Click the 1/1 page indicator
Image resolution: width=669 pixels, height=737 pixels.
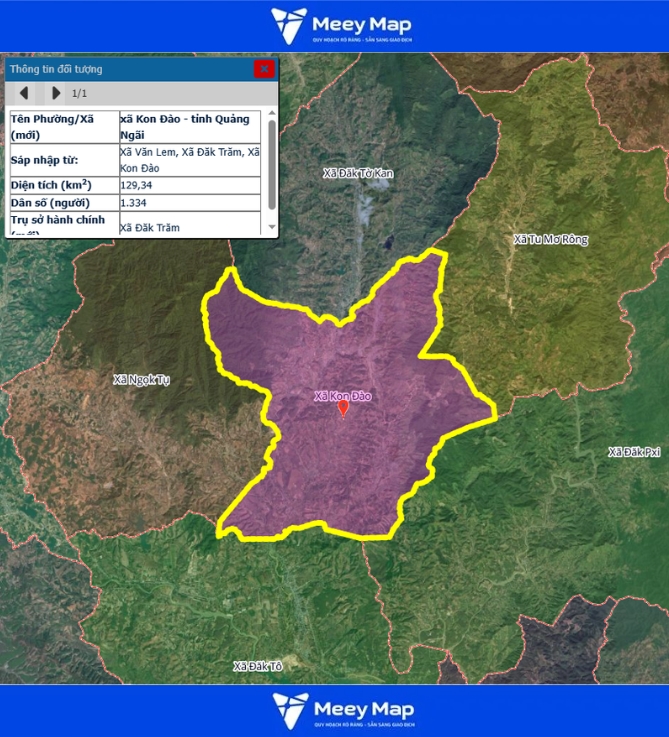[x=79, y=94]
